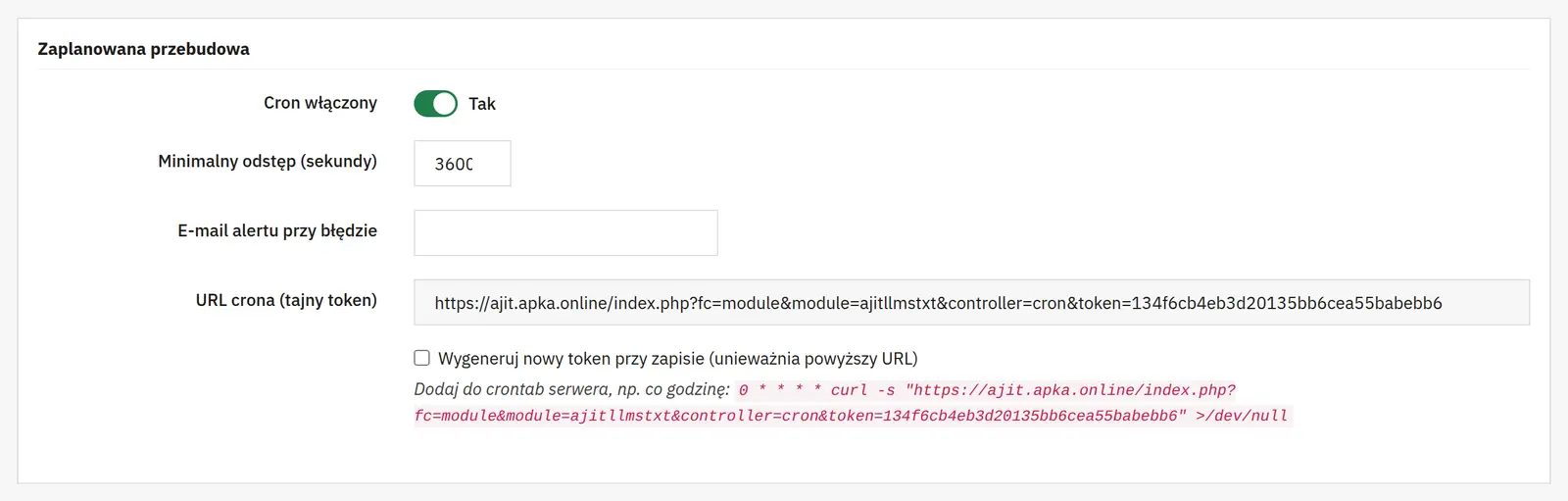Click the "Tak" switch label
Viewport: 1568px width, 501px height.
(482, 104)
